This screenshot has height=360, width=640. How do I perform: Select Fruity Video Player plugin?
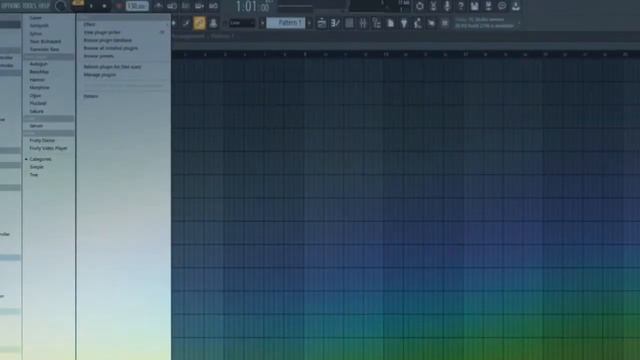[48, 149]
